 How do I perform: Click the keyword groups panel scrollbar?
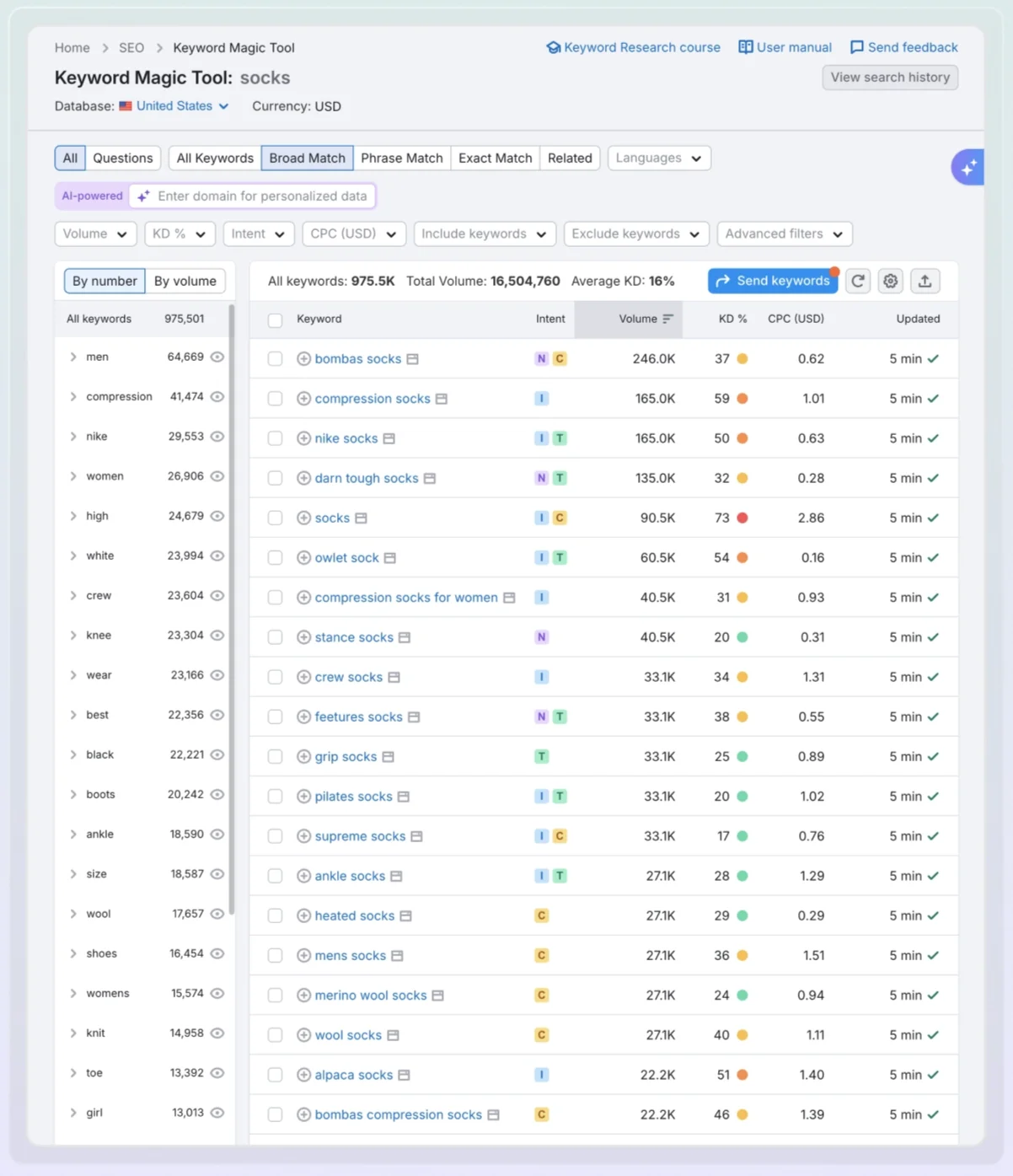pyautogui.click(x=232, y=610)
